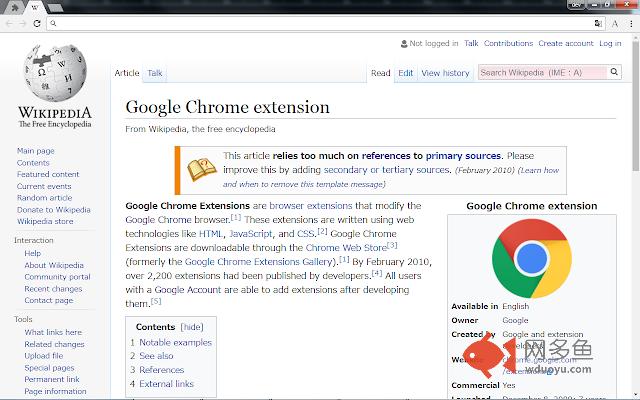Image resolution: width=640 pixels, height=400 pixels.
Task: Click the Search Wikipedia input field
Action: pyautogui.click(x=542, y=72)
